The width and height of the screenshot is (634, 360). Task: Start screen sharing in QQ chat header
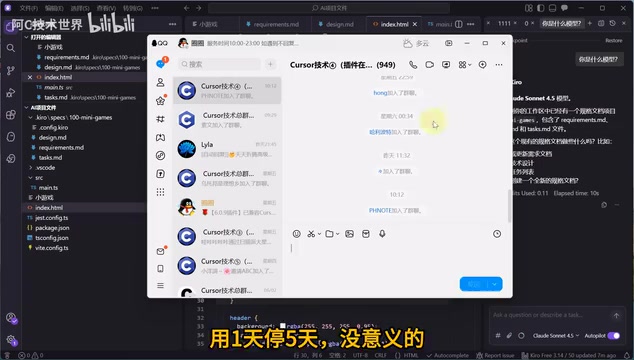446,65
